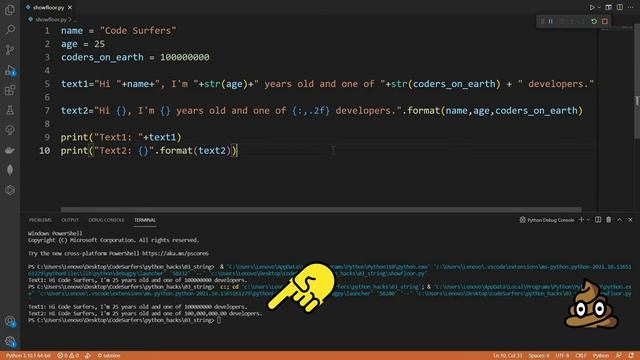Create a new terminal with plus
The height and width of the screenshot is (360, 640).
tap(581, 220)
